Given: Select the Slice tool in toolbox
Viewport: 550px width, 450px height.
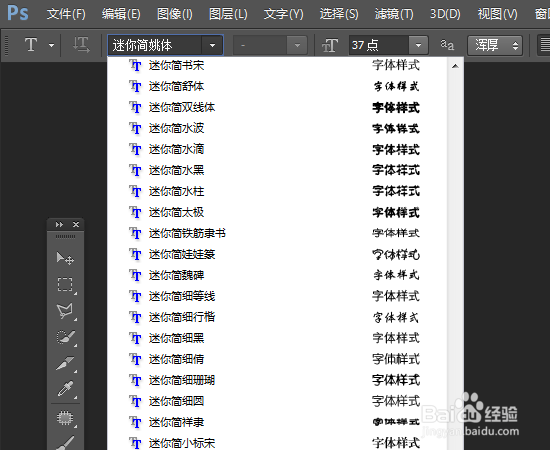Looking at the screenshot, I should [65, 363].
